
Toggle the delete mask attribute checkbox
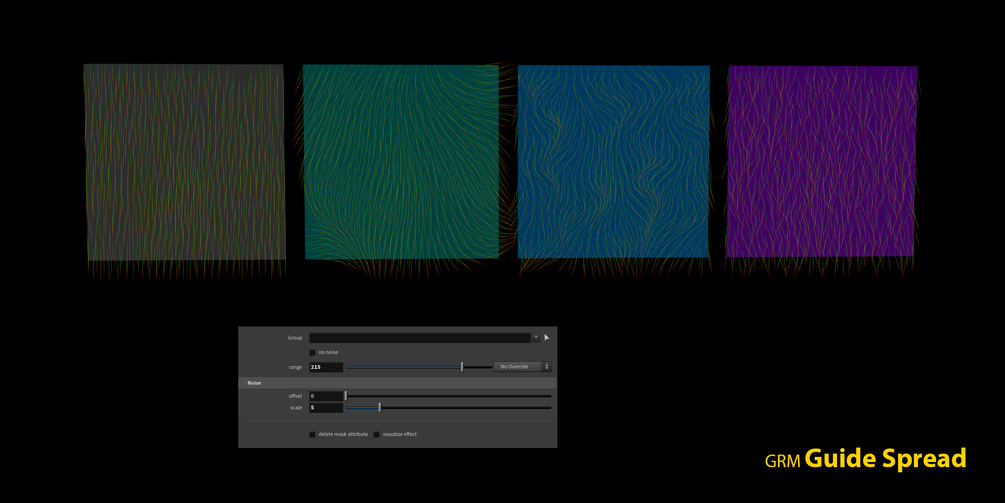312,434
